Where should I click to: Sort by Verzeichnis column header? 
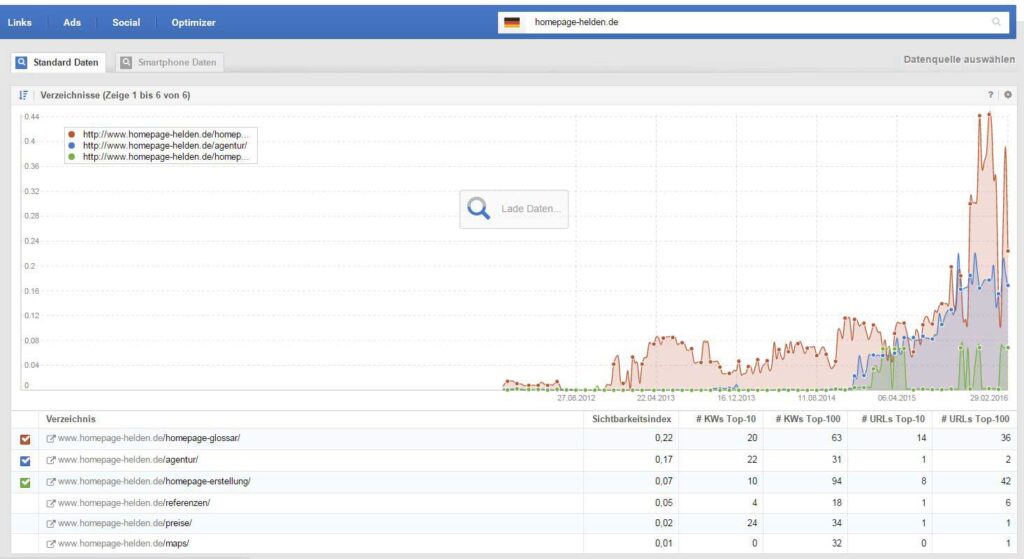(71, 419)
